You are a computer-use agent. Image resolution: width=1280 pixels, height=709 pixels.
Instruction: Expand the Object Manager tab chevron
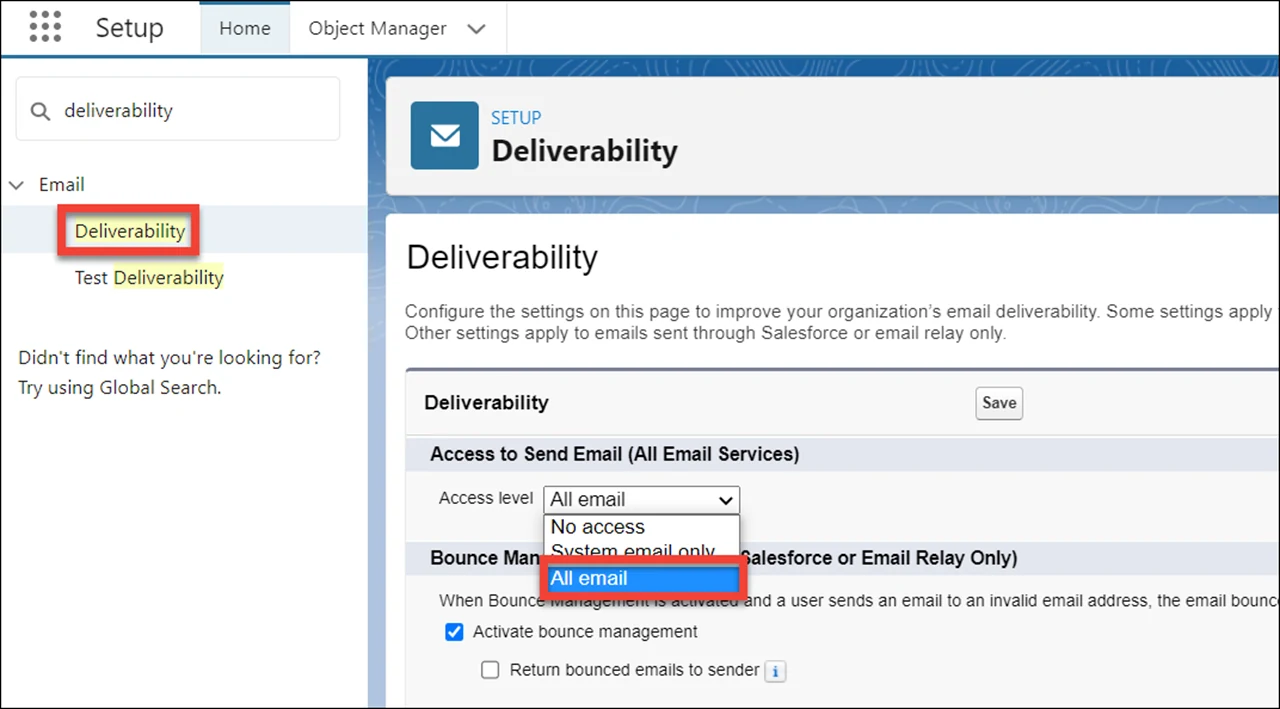tap(477, 29)
